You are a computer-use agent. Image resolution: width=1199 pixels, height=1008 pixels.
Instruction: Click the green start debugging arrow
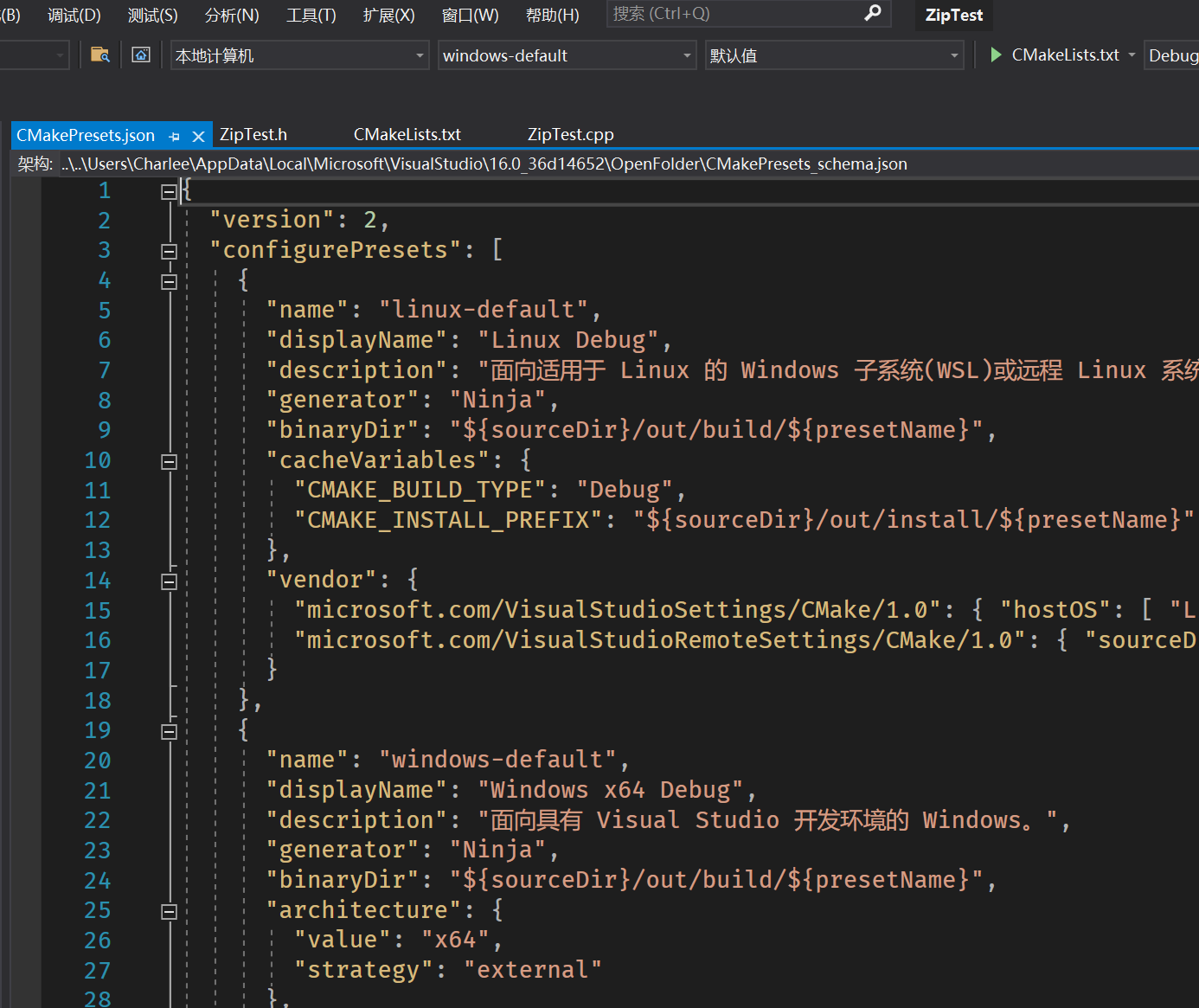click(996, 55)
